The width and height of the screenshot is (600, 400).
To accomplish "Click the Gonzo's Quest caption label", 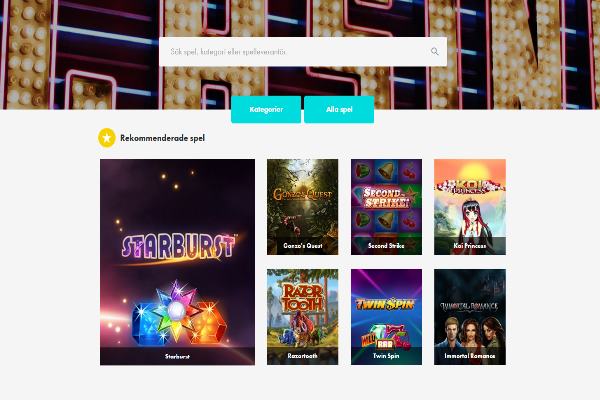I will pyautogui.click(x=303, y=246).
